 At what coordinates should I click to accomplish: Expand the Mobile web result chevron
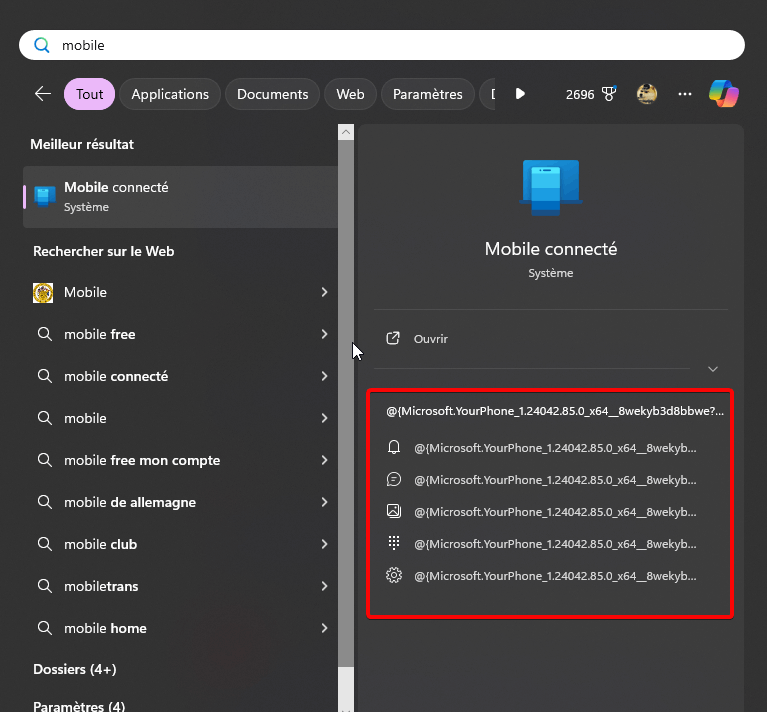324,292
